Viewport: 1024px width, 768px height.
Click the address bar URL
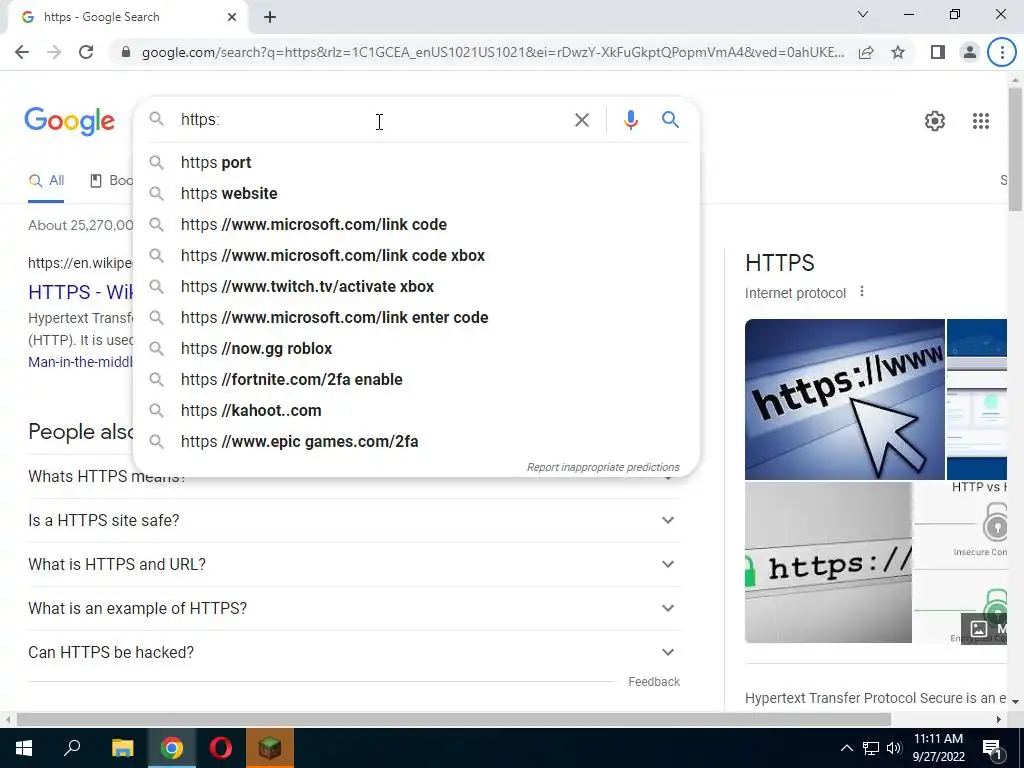(x=493, y=52)
